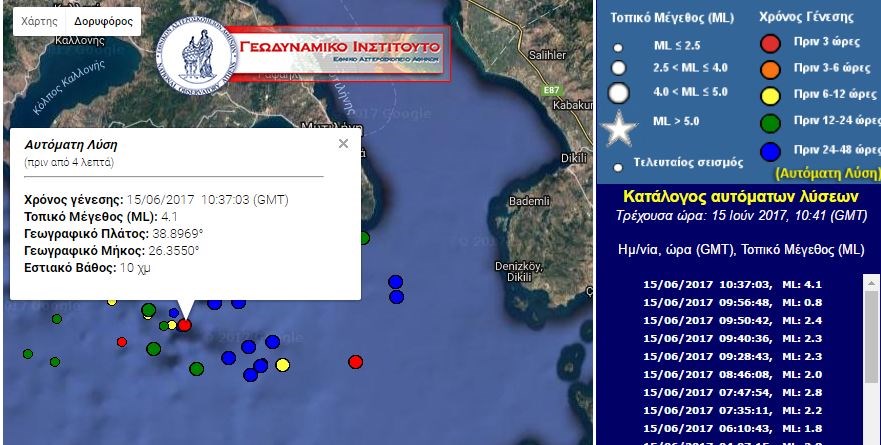This screenshot has width=881, height=445.
Task: Select catalog entry 09:56:48 ML 0.8
Action: click(733, 303)
